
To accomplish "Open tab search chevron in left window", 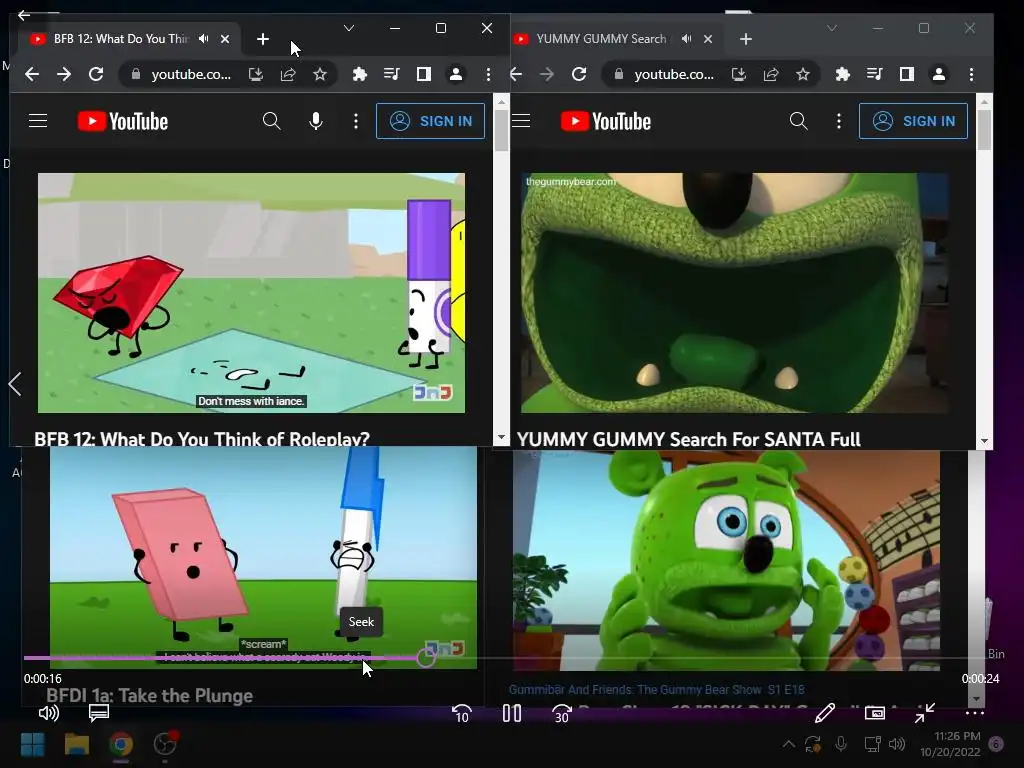I will pyautogui.click(x=349, y=28).
